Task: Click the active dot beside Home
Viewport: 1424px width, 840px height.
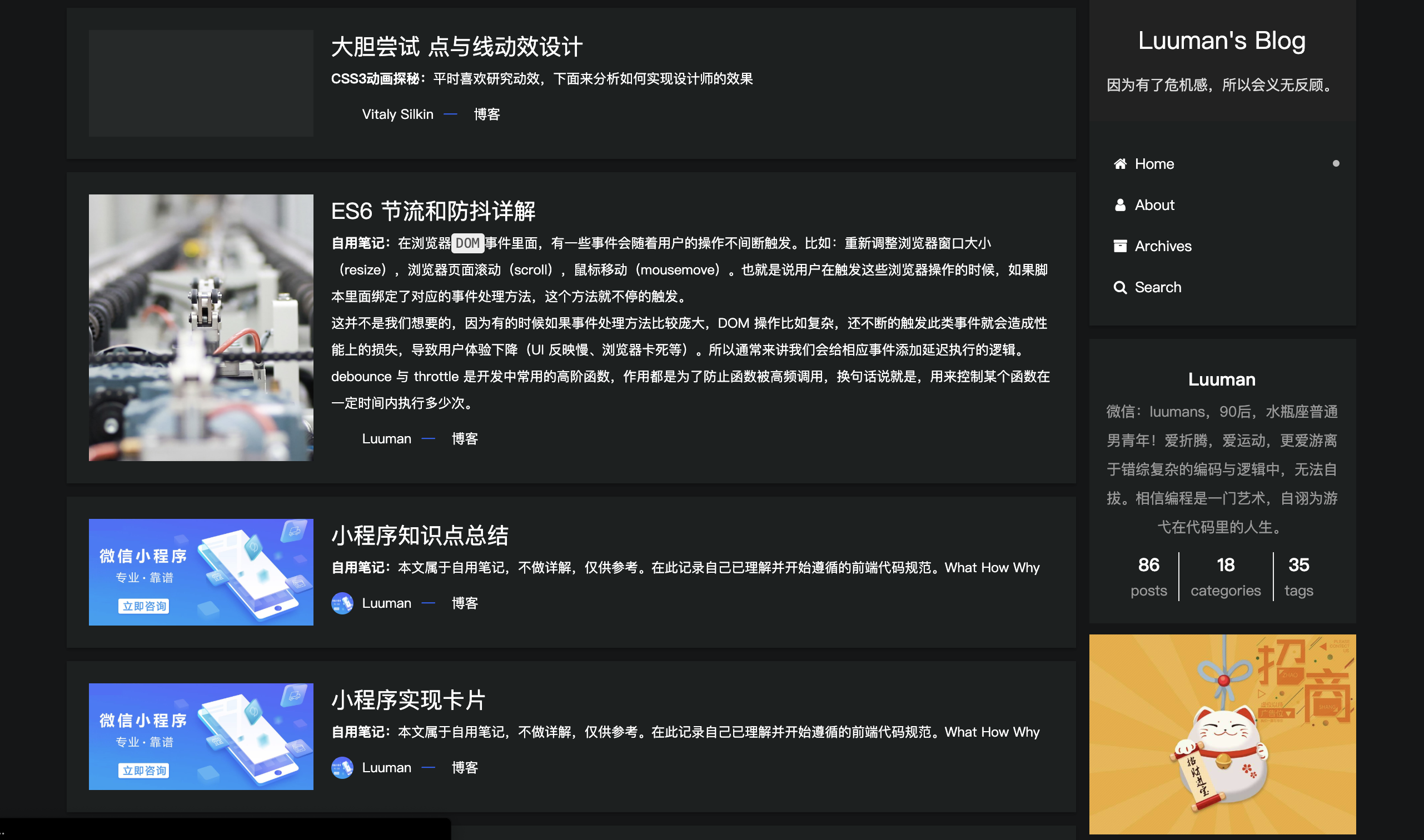Action: [x=1336, y=163]
